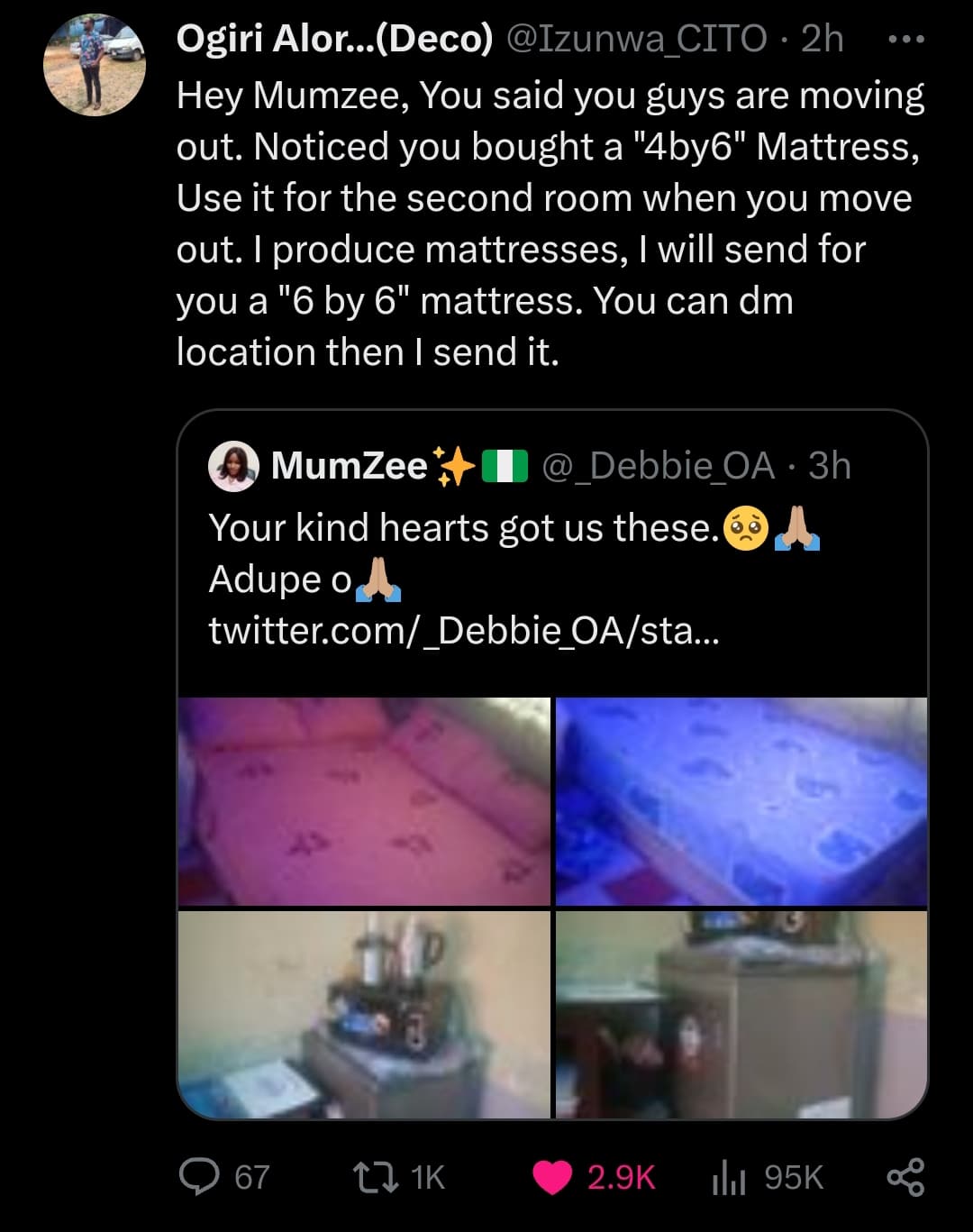Click the MumZee display name
Screen dimensions: 973x1232
click(349, 466)
